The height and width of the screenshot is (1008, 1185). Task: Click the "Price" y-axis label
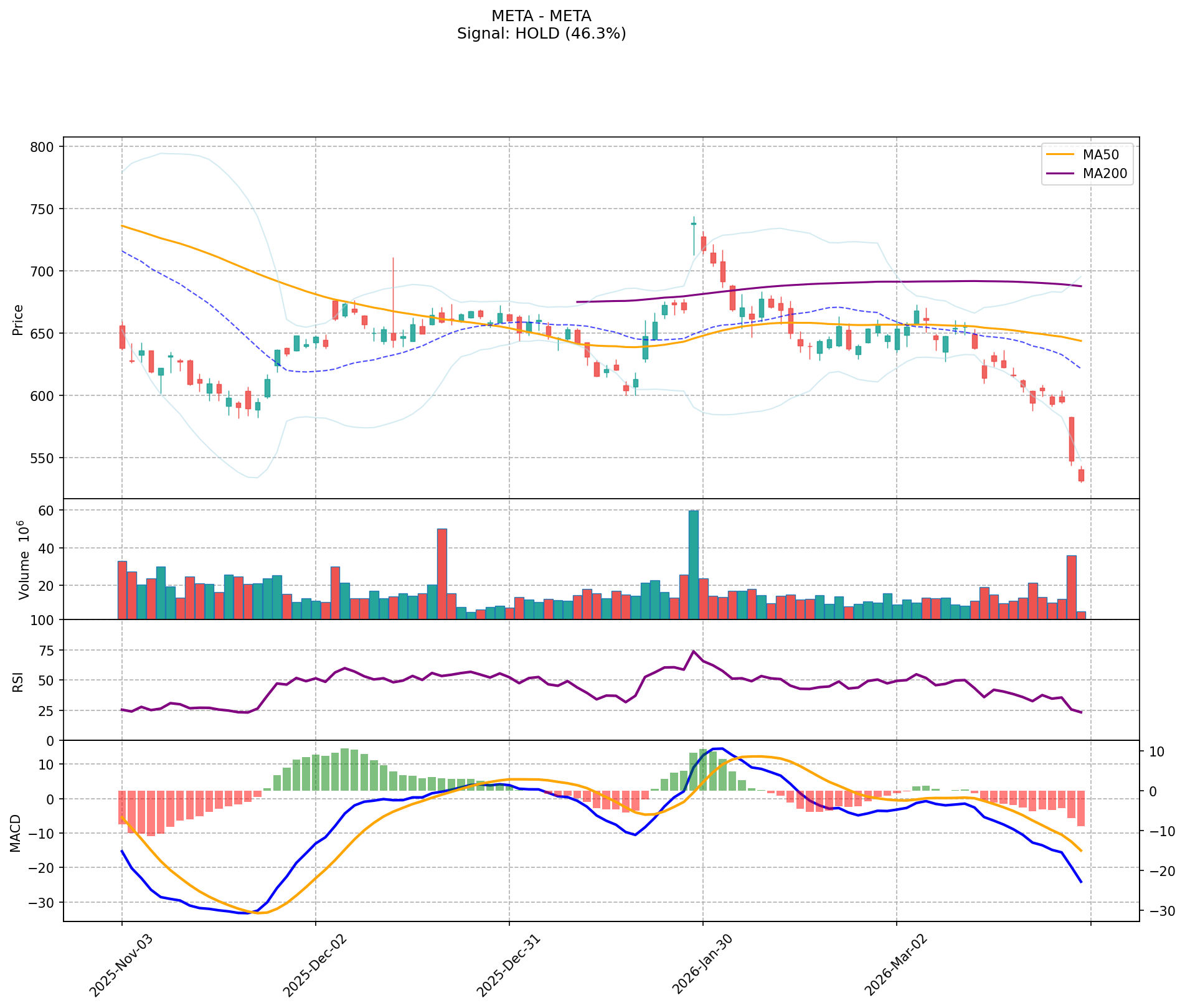(17, 320)
